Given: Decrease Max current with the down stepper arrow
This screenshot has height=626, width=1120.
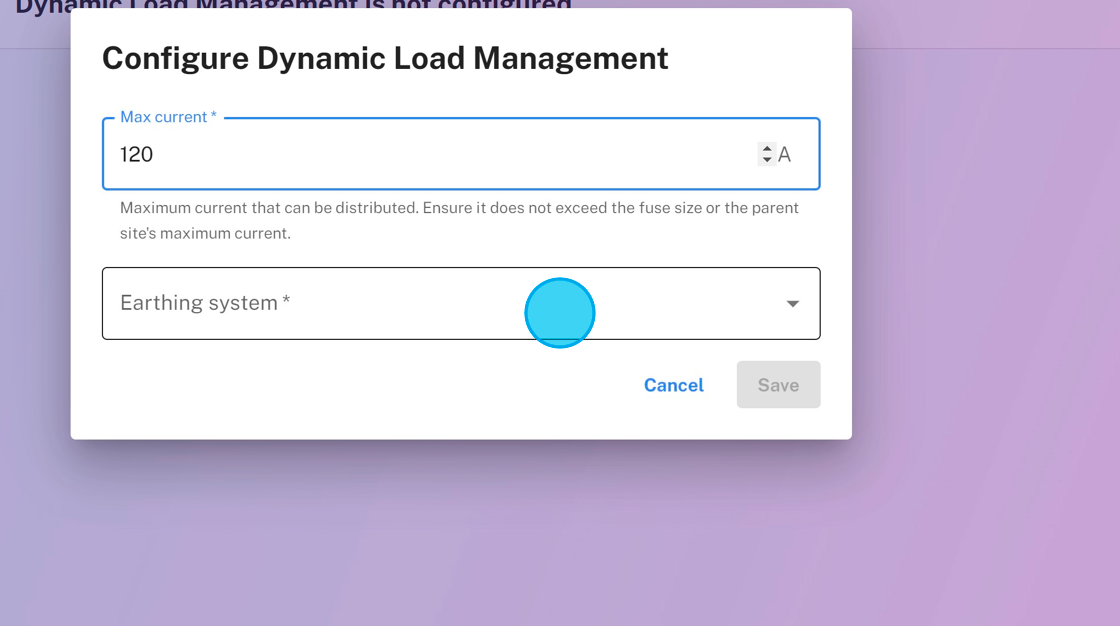Looking at the screenshot, I should 767,160.
